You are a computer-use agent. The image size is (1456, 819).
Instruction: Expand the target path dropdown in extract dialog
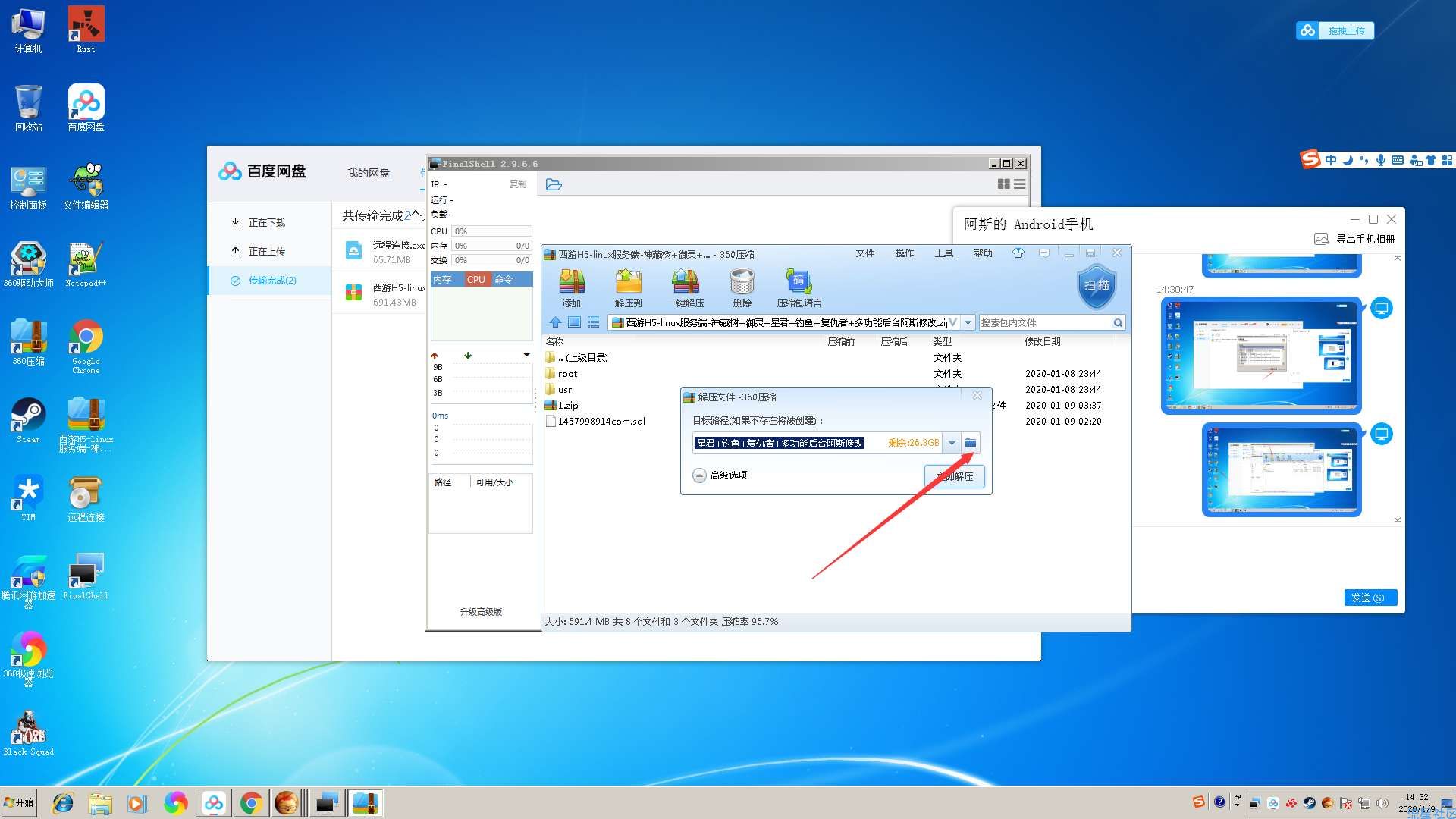tap(952, 443)
